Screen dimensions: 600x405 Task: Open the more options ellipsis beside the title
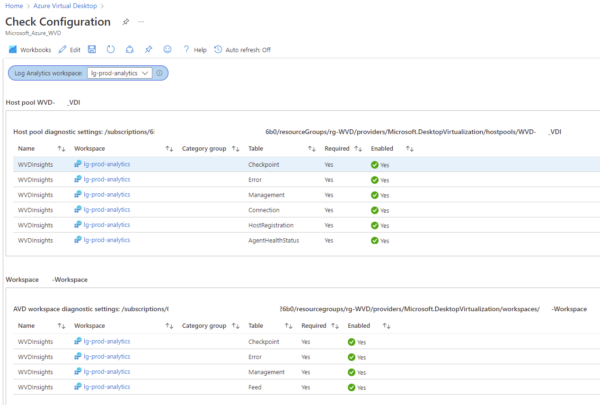141,22
